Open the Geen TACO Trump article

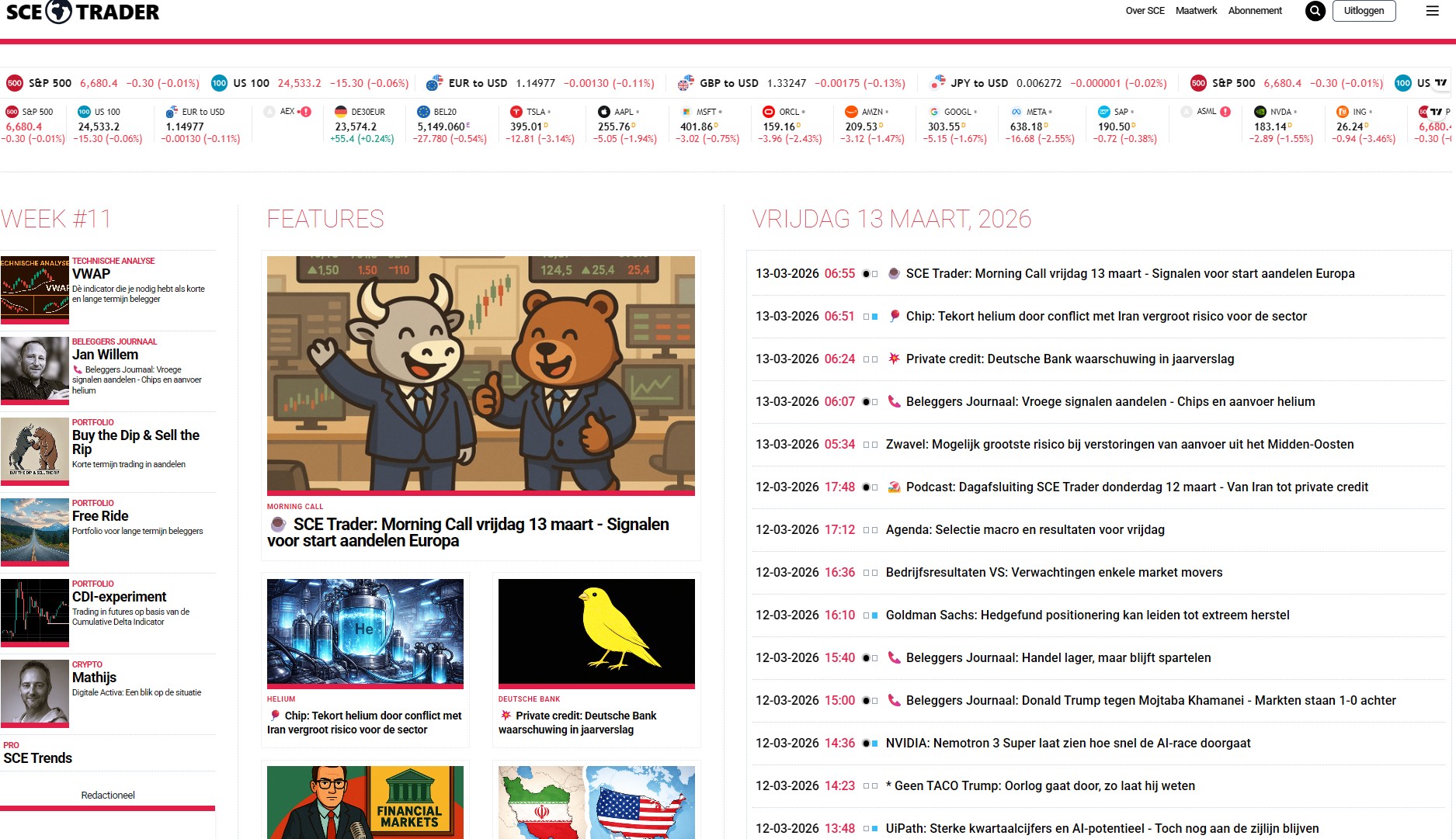click(1040, 785)
